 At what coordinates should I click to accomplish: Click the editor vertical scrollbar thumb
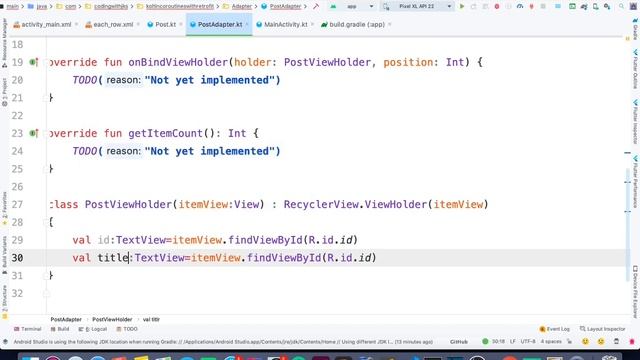pyautogui.click(x=627, y=224)
